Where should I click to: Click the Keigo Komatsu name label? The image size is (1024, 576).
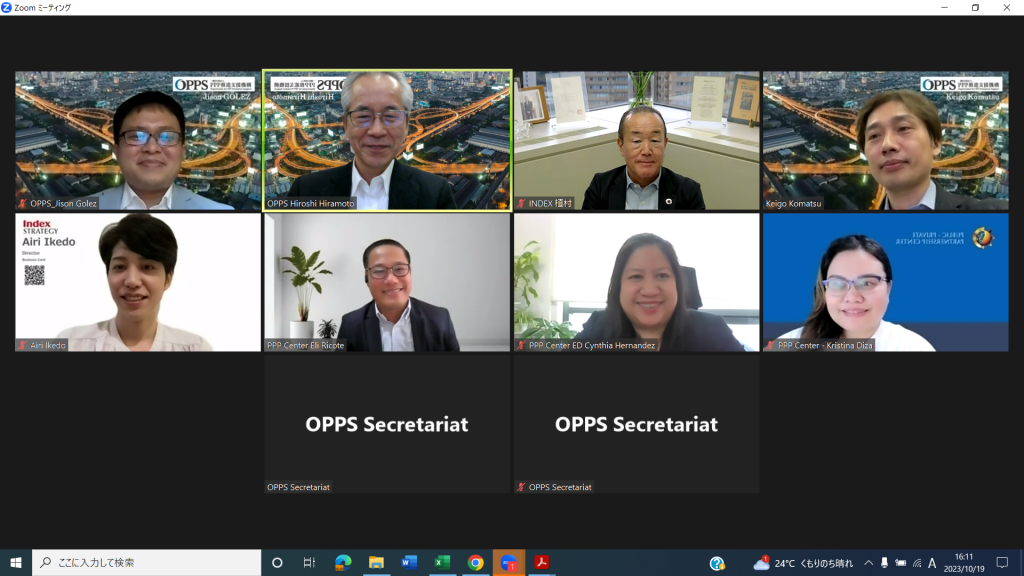(x=793, y=204)
